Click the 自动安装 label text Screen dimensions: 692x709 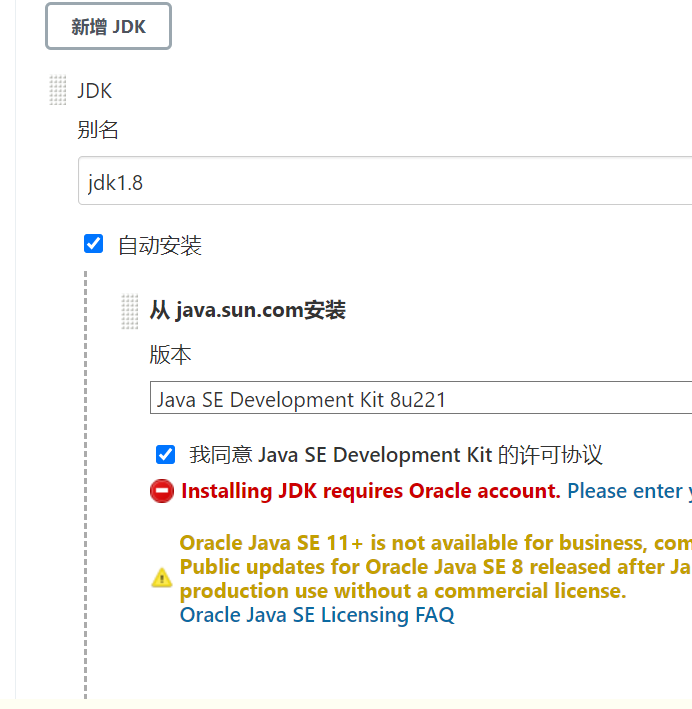click(x=160, y=246)
